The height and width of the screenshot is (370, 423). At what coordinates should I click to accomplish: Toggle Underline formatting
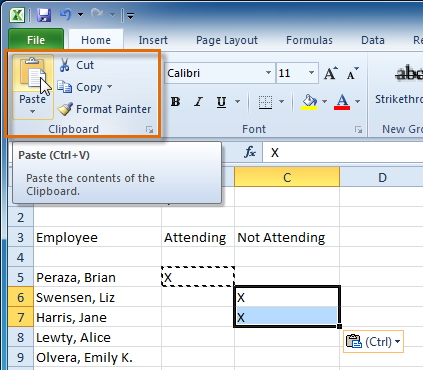click(221, 102)
